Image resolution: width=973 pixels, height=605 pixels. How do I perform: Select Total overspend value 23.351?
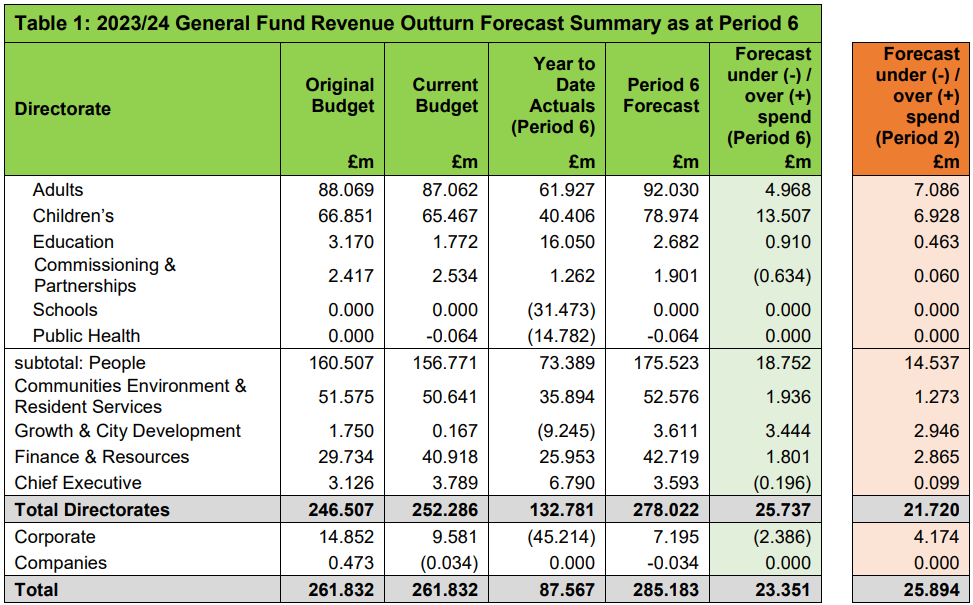tap(783, 590)
